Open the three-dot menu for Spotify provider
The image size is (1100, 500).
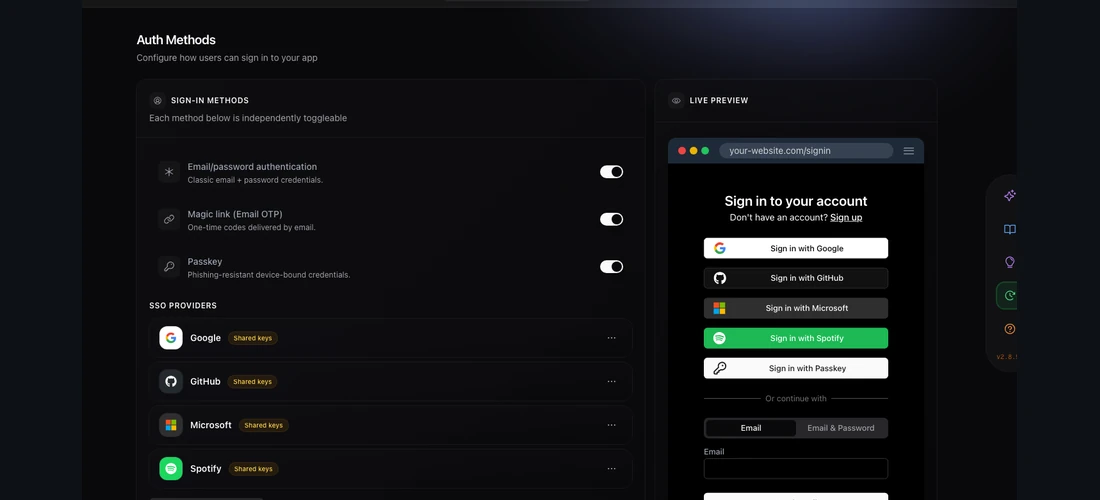point(611,468)
